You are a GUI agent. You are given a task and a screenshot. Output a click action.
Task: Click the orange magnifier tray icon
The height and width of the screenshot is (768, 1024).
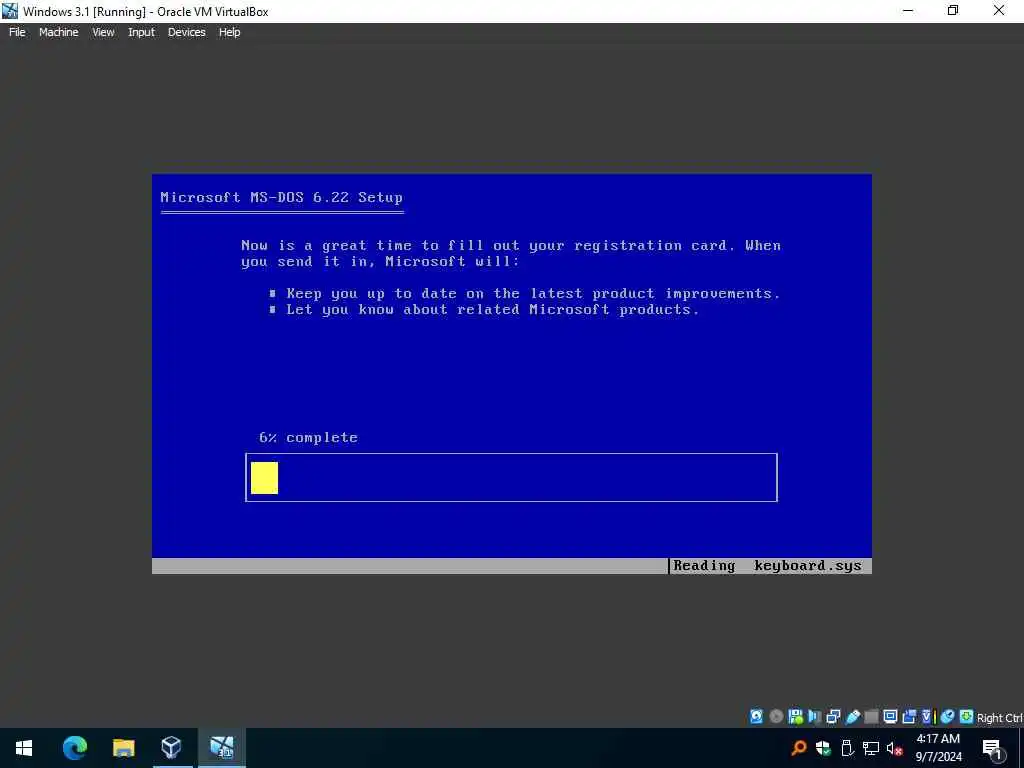799,748
